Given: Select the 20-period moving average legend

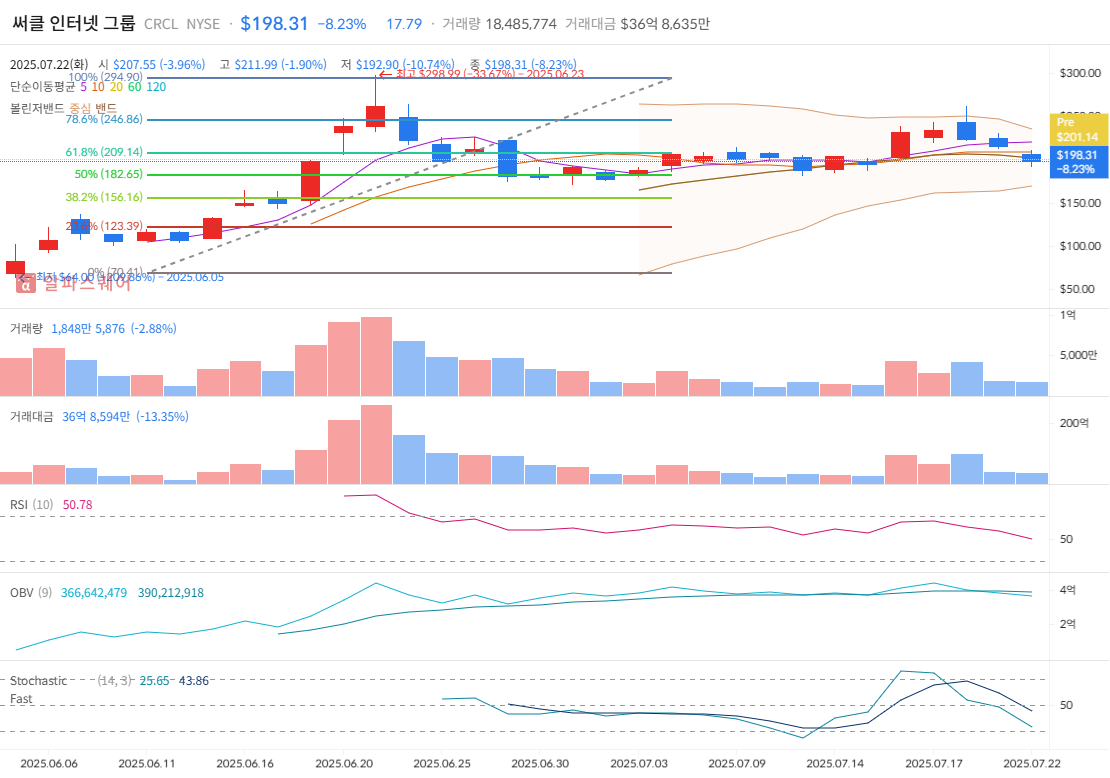Looking at the screenshot, I should pos(116,87).
